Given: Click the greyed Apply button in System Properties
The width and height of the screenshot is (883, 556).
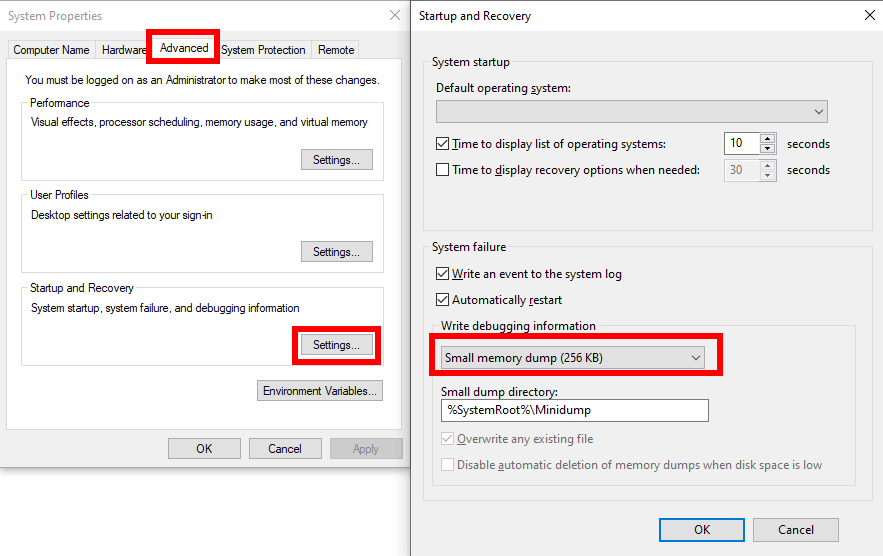Looking at the screenshot, I should [366, 448].
